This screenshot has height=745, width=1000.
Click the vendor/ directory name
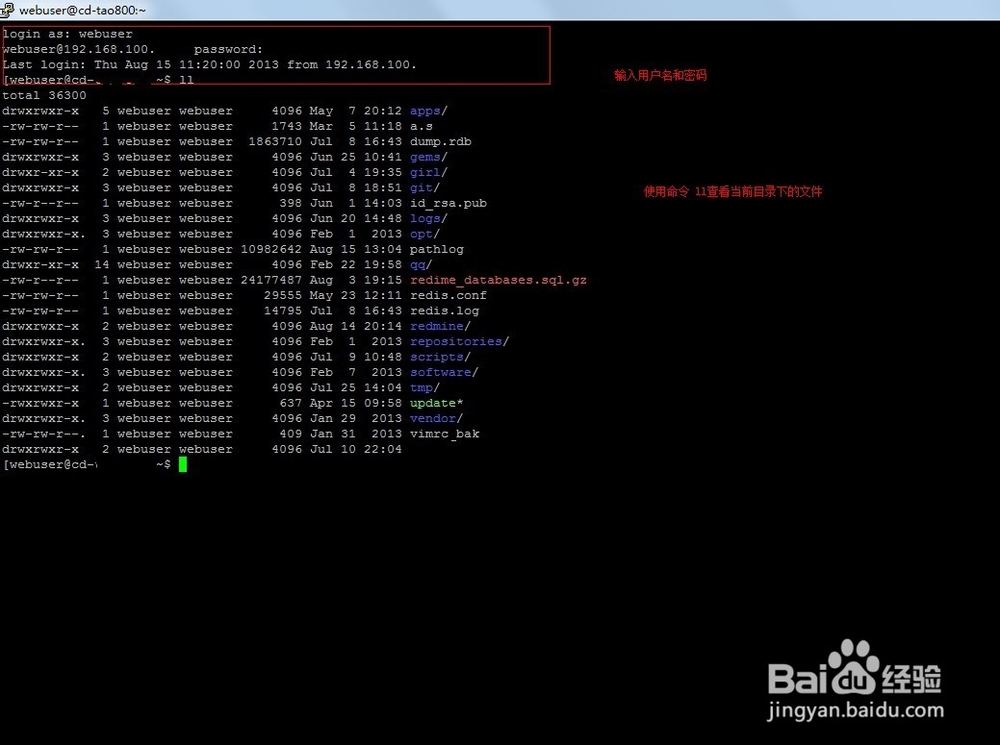tap(436, 418)
